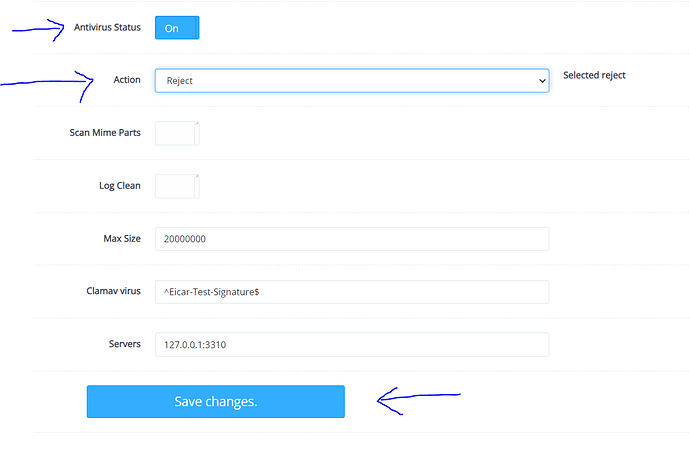The height and width of the screenshot is (449, 689).
Task: Click the chevron arrow in Action dropdown
Action: [x=542, y=81]
